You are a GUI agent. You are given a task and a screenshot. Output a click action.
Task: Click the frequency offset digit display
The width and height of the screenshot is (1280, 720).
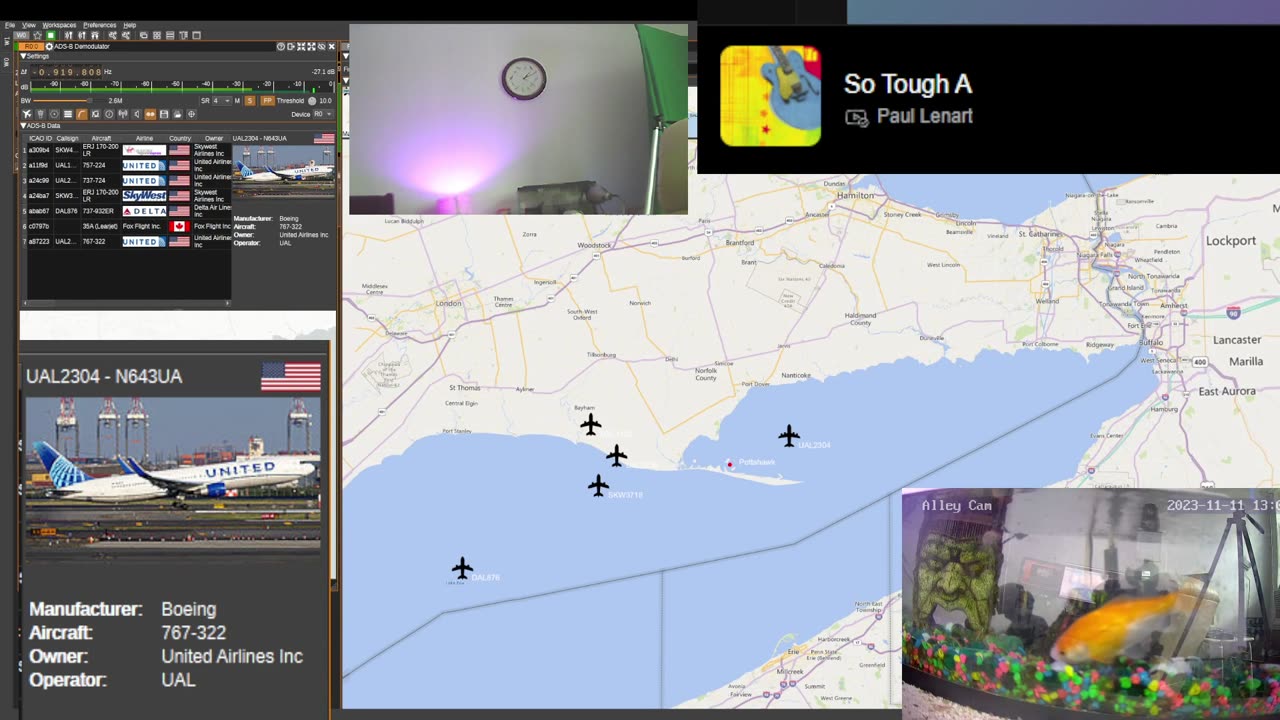pos(66,72)
